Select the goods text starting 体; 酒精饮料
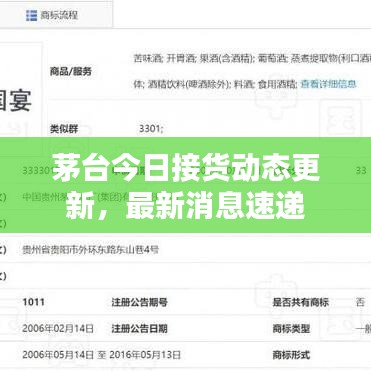 [215, 84]
